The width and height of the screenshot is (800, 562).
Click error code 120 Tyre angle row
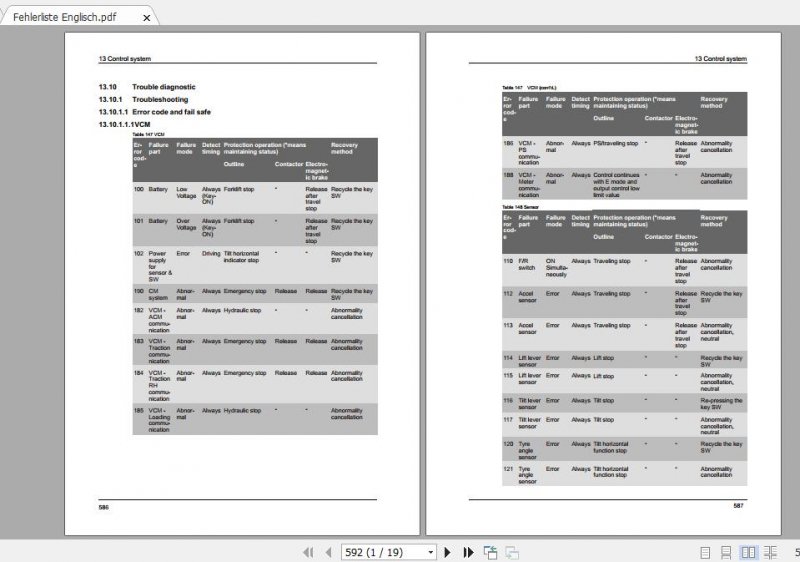(x=624, y=450)
